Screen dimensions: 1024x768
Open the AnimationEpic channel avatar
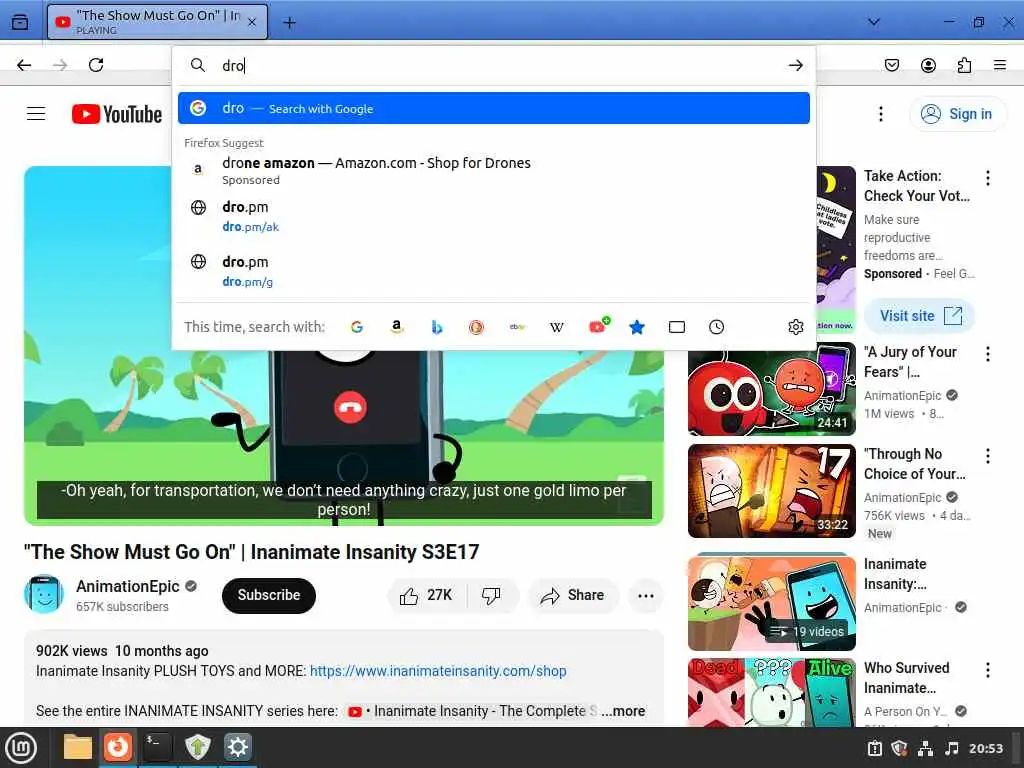[x=44, y=594]
